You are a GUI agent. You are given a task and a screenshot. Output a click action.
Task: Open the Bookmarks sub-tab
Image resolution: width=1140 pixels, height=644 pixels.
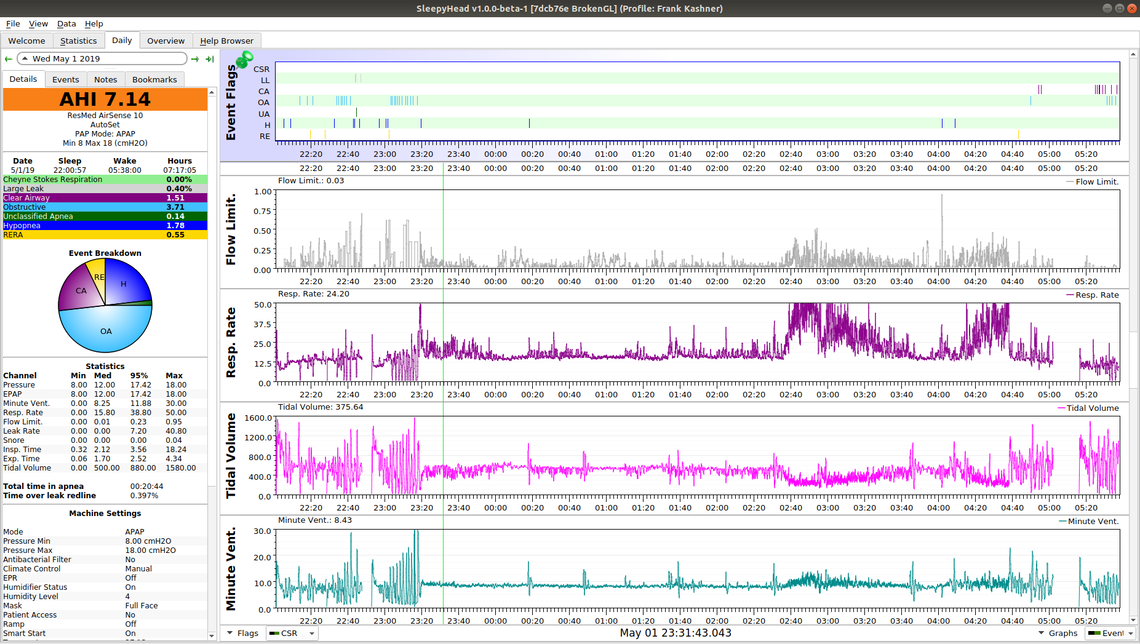tap(154, 79)
